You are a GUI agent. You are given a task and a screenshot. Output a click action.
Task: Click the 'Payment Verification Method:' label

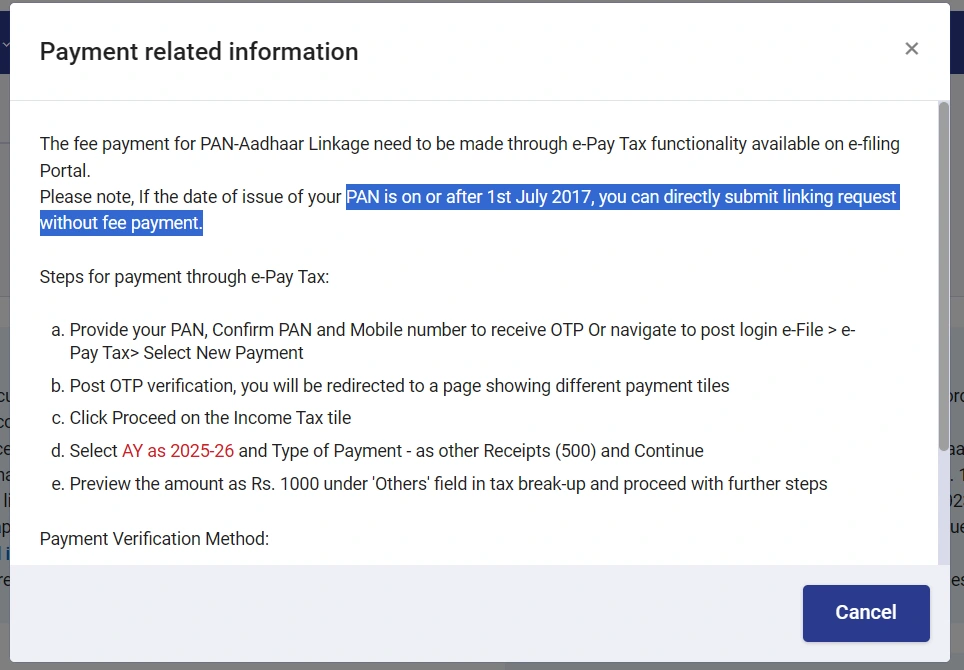click(x=154, y=539)
